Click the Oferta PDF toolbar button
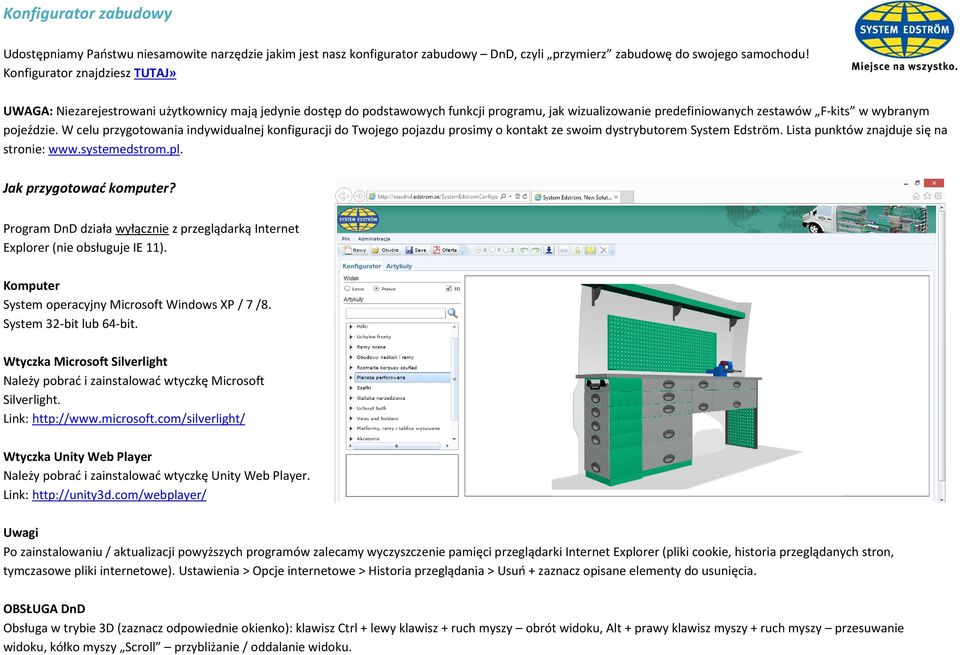Screen dimensions: 960x655 point(445,250)
